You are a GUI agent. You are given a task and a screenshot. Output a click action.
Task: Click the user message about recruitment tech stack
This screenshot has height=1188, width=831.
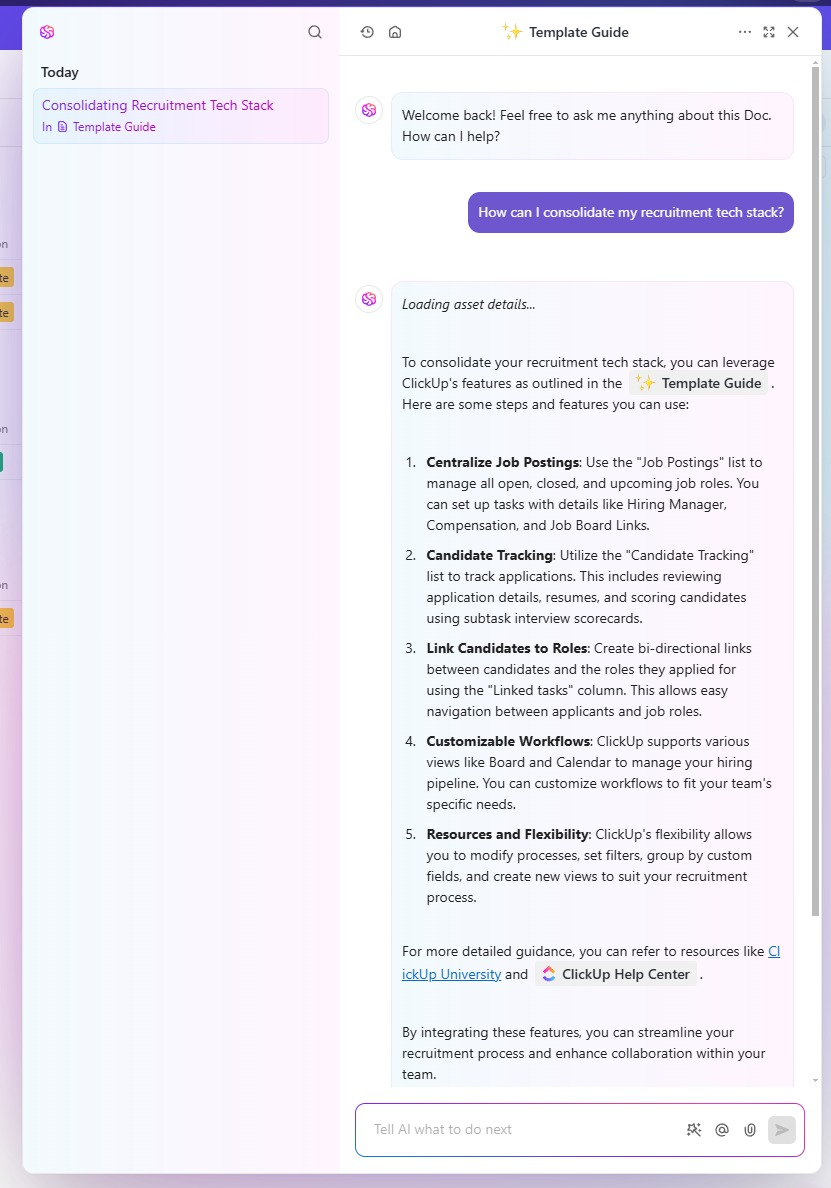pyautogui.click(x=631, y=212)
